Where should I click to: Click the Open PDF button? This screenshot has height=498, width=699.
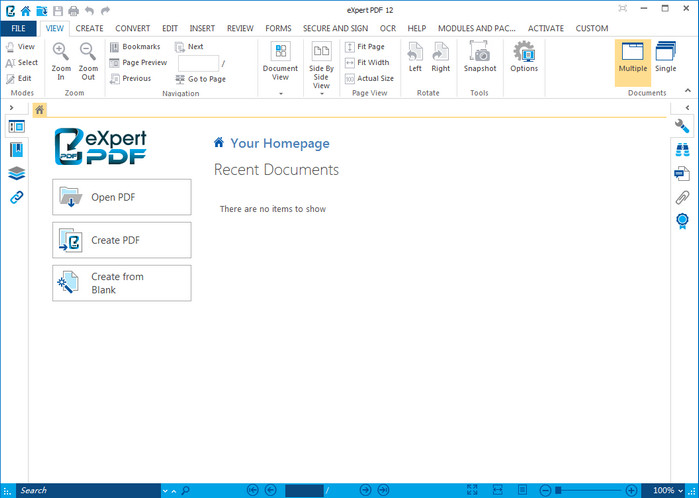[122, 197]
